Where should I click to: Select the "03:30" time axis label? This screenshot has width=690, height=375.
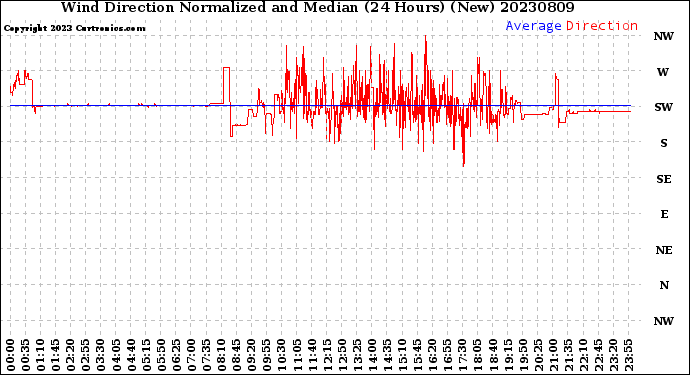[x=101, y=355]
